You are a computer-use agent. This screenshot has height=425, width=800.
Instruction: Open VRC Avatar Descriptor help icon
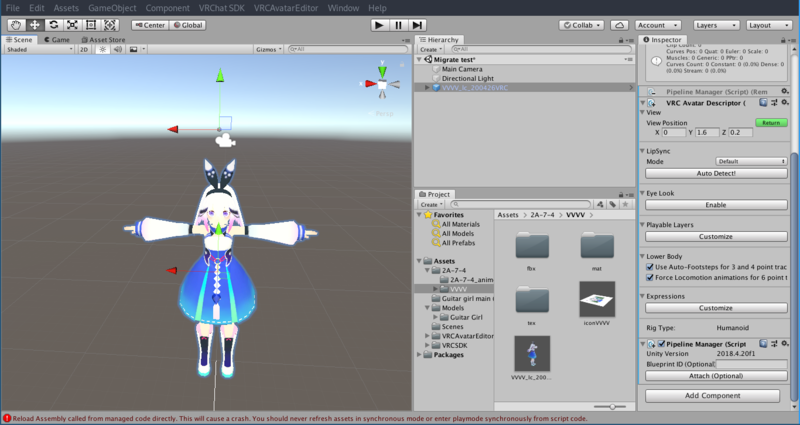pyautogui.click(x=763, y=103)
